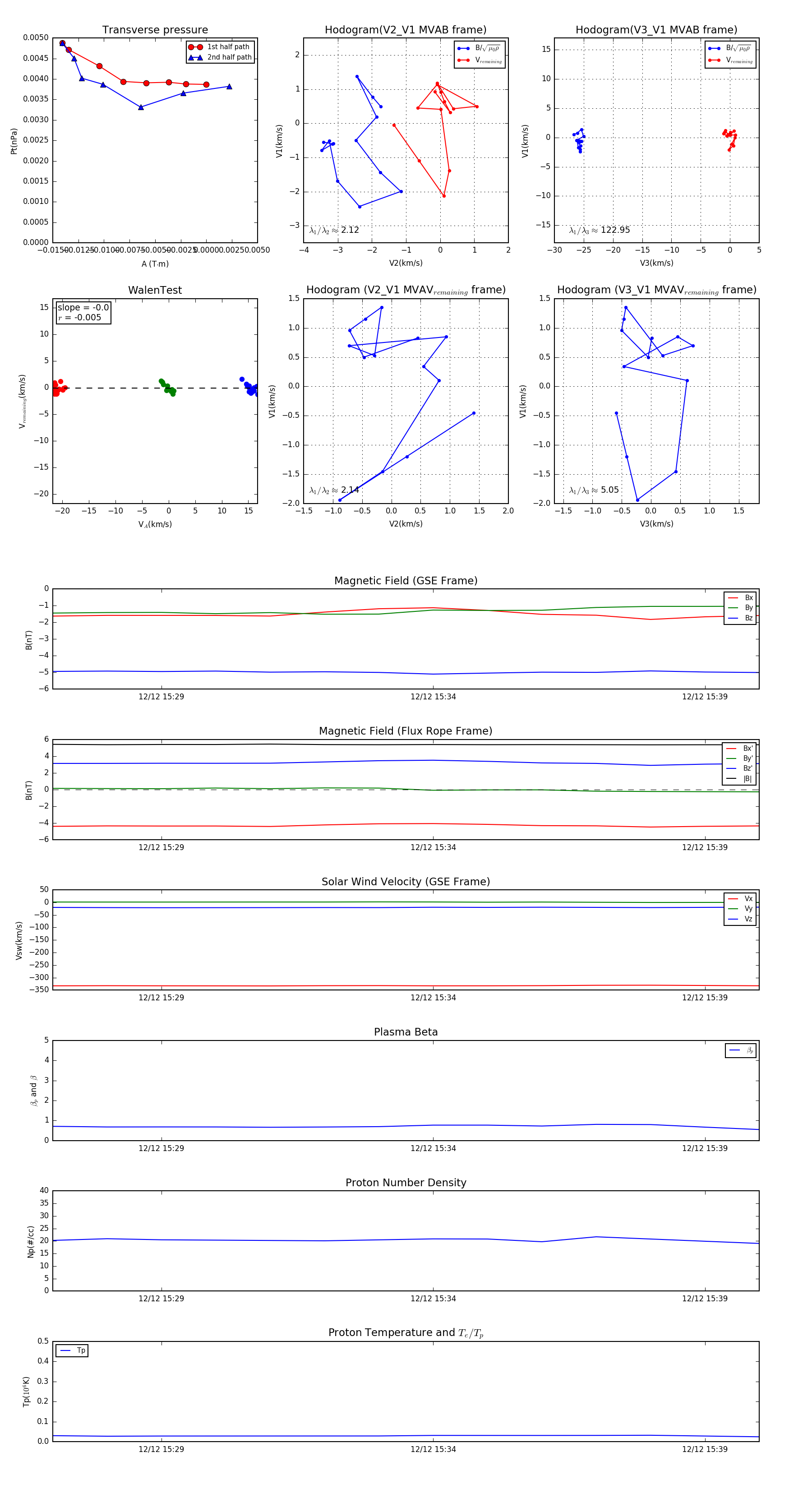The width and height of the screenshot is (812, 1489).
Task: Click the 12/12 15:34 tick under Plasma Beta plot
Action: click(x=433, y=1148)
